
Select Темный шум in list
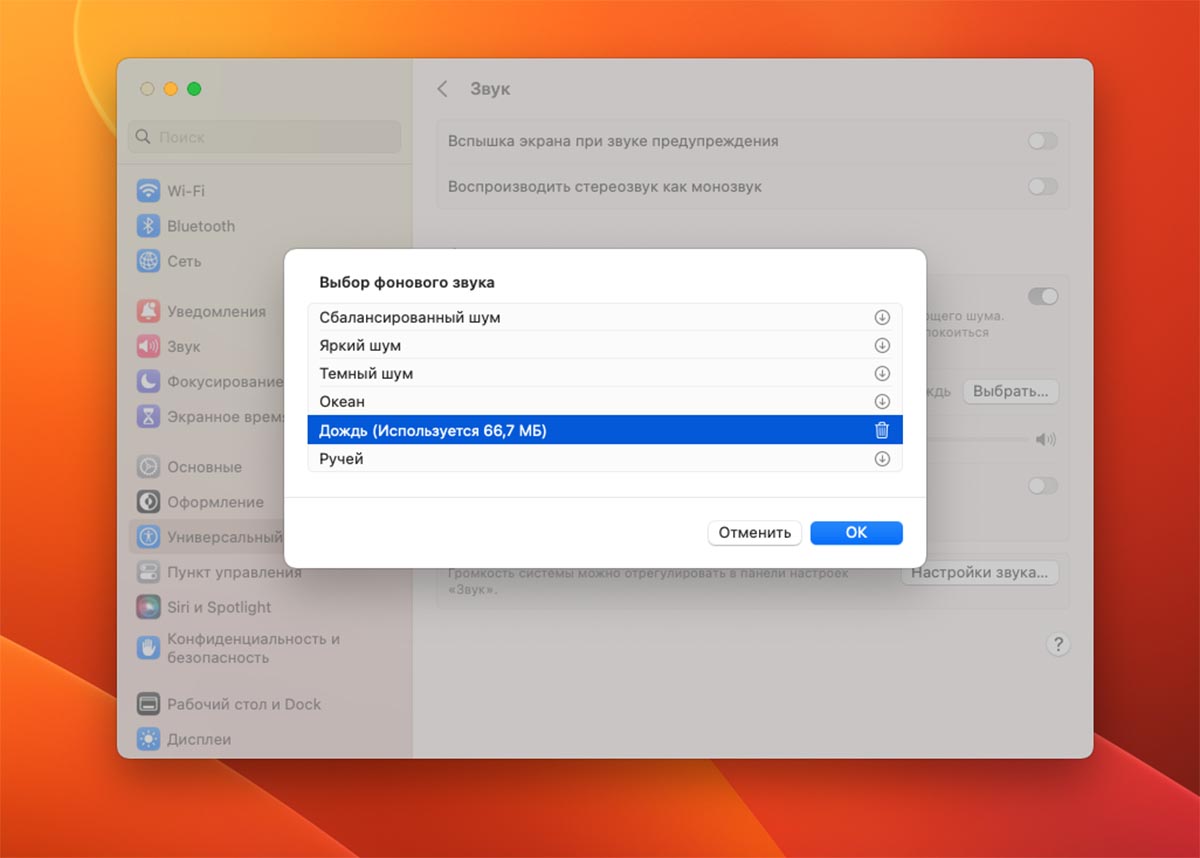[x=605, y=373]
